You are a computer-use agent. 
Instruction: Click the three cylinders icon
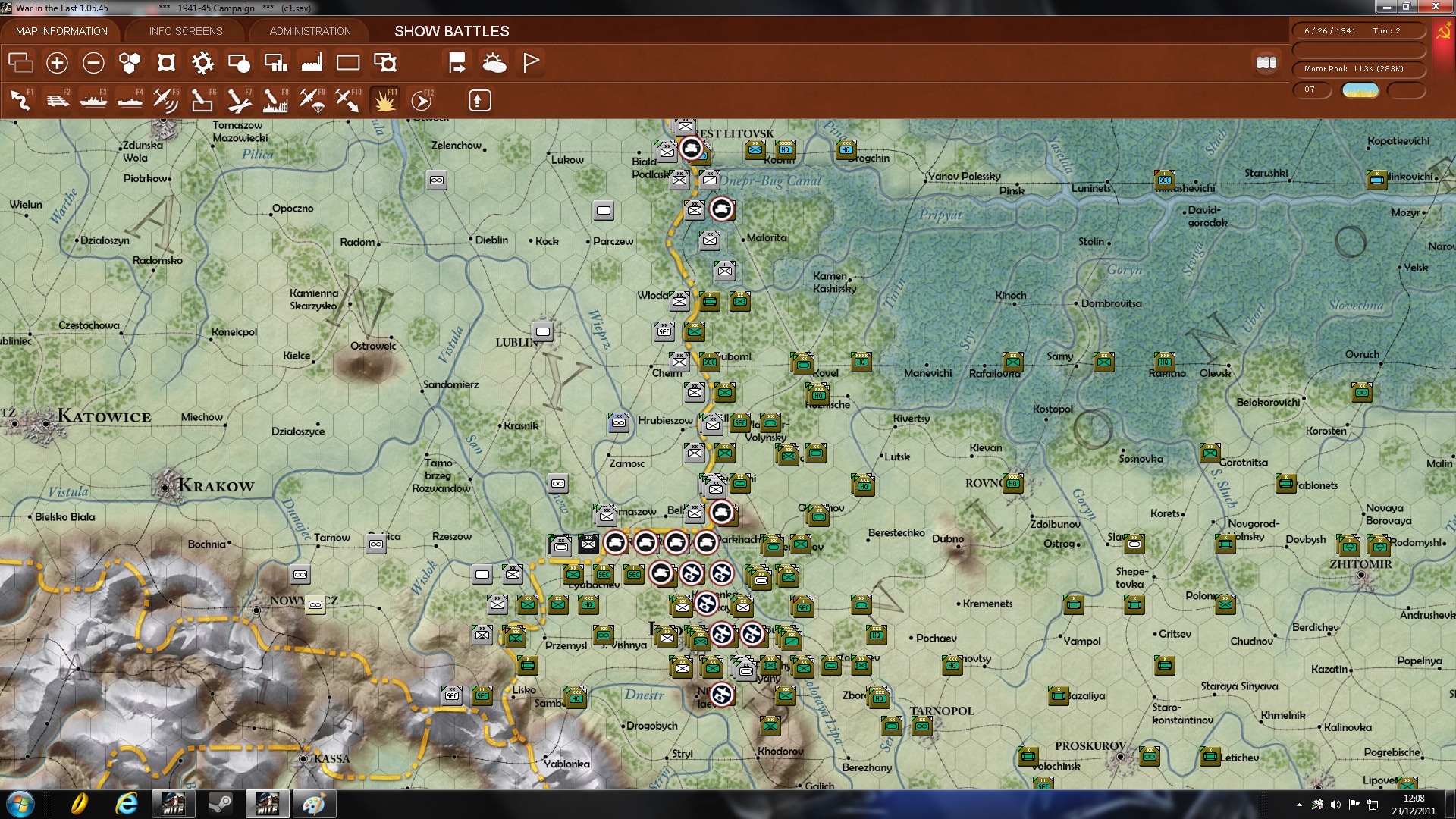1266,62
